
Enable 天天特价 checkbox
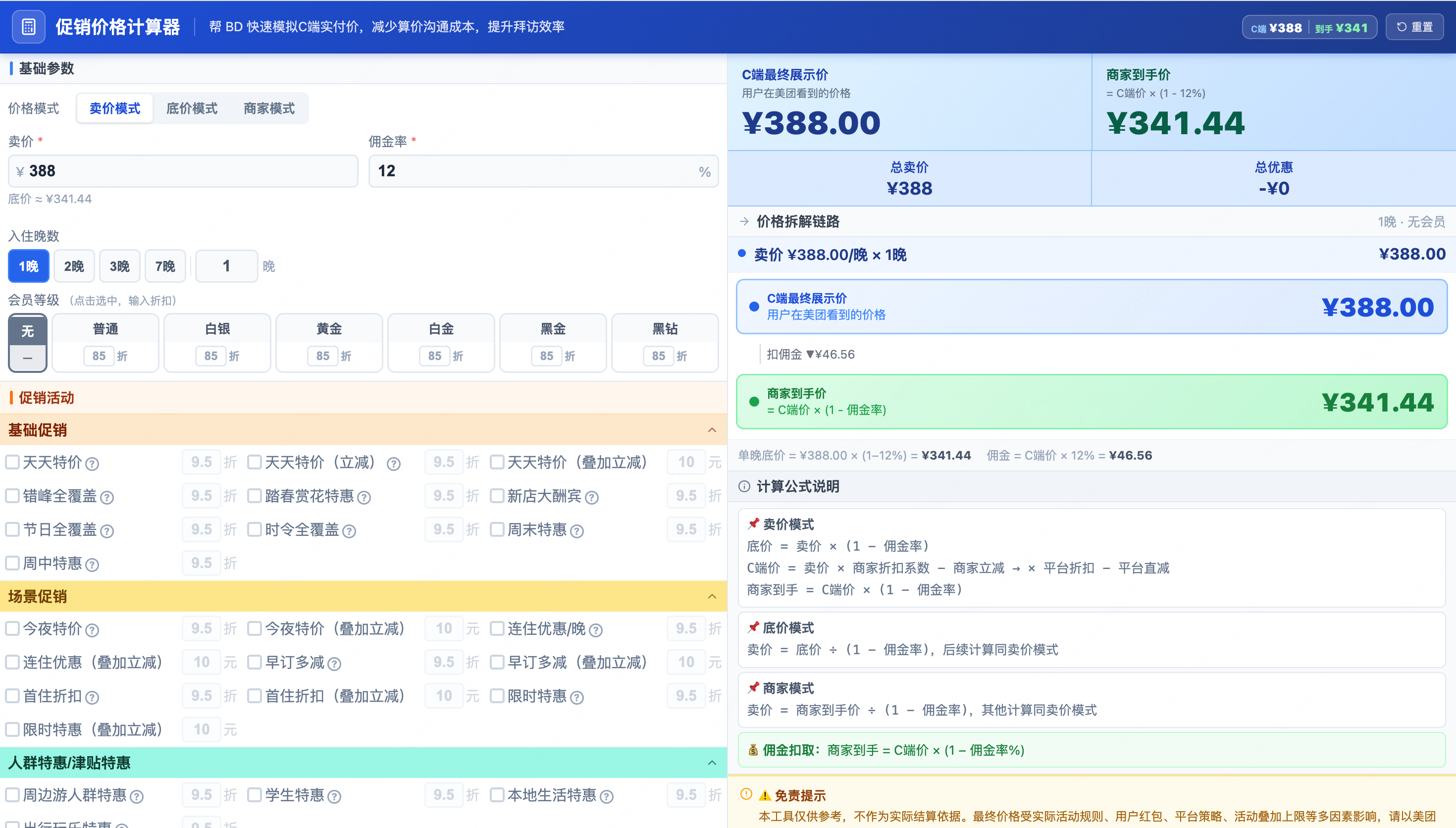tap(12, 462)
